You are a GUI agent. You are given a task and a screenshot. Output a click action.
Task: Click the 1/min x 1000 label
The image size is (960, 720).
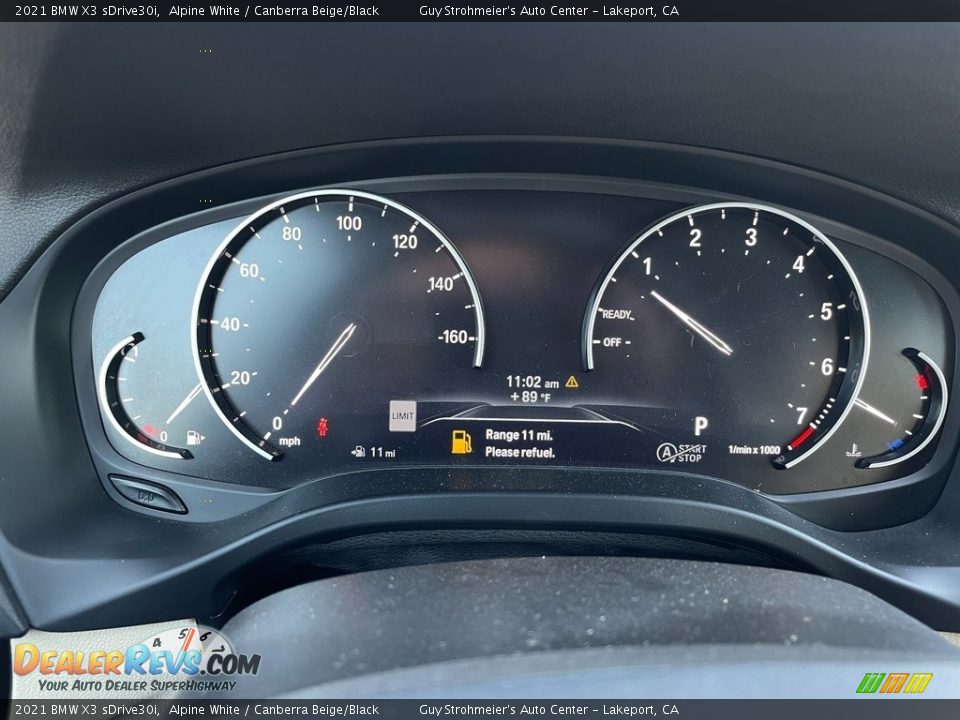754,450
